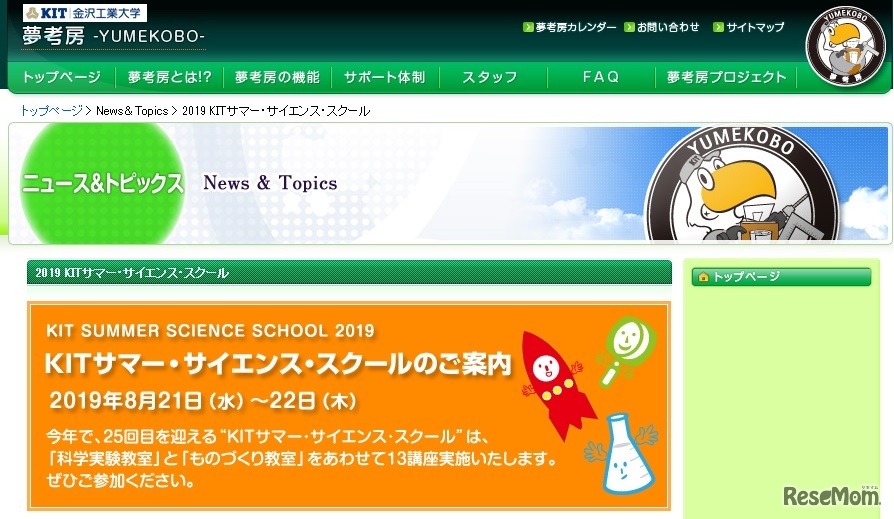Click the round YUMEKOBO mascot logo in header
The width and height of the screenshot is (894, 519).
845,46
